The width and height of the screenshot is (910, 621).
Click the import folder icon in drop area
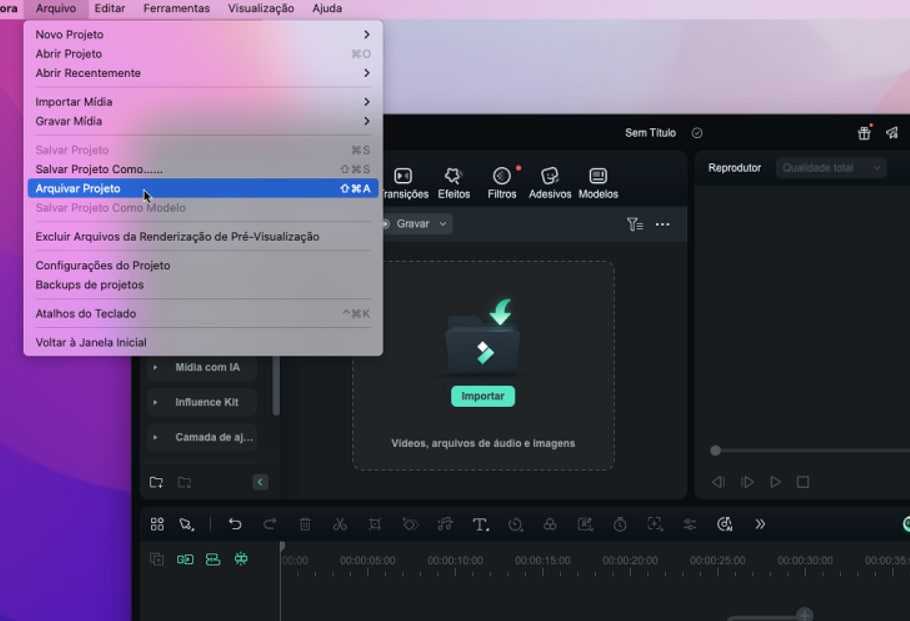click(x=483, y=338)
